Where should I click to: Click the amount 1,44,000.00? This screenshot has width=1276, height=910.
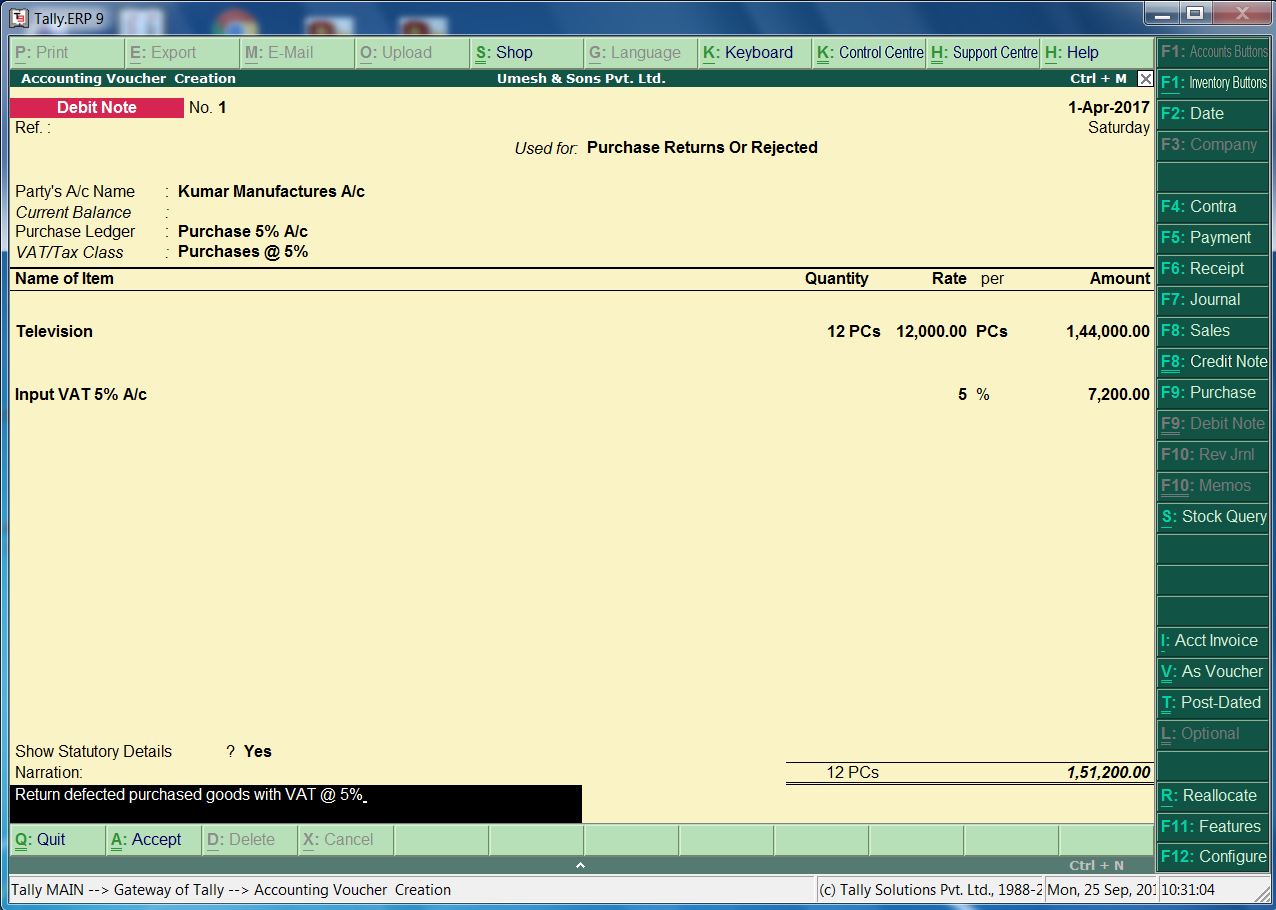(x=1108, y=332)
